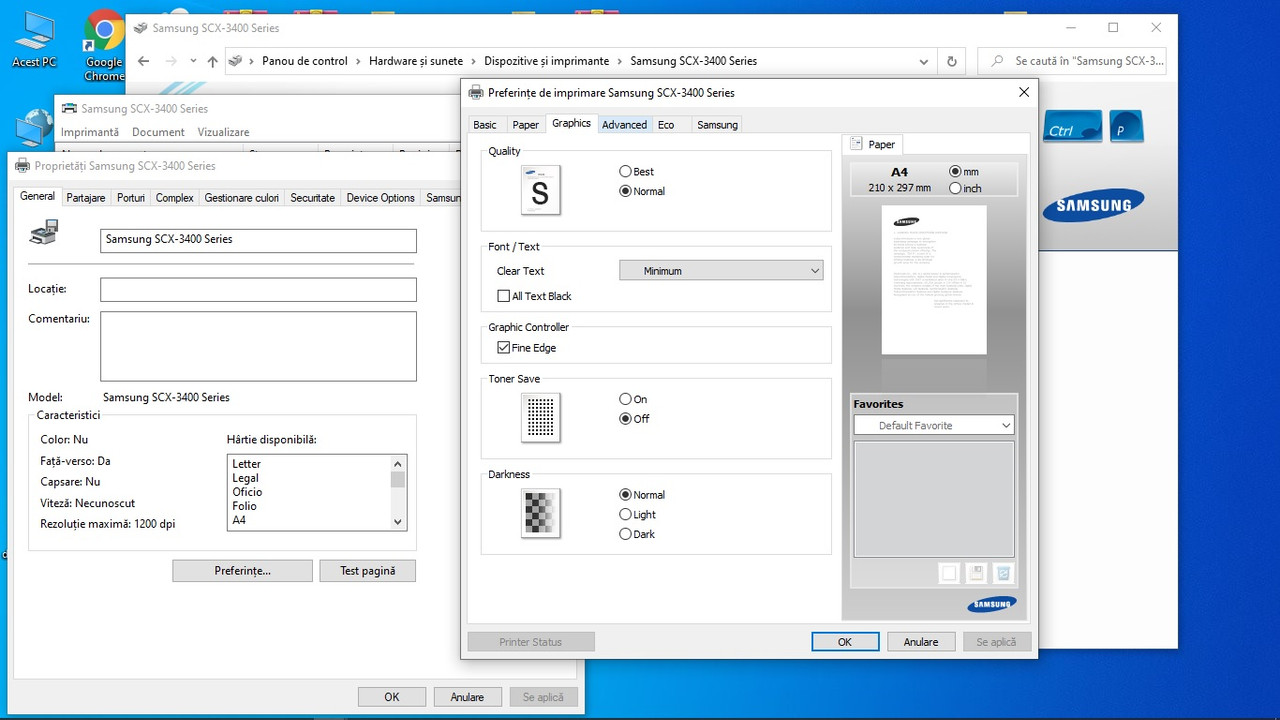Viewport: 1280px width, 720px height.
Task: Select Best quality option
Action: pos(636,172)
